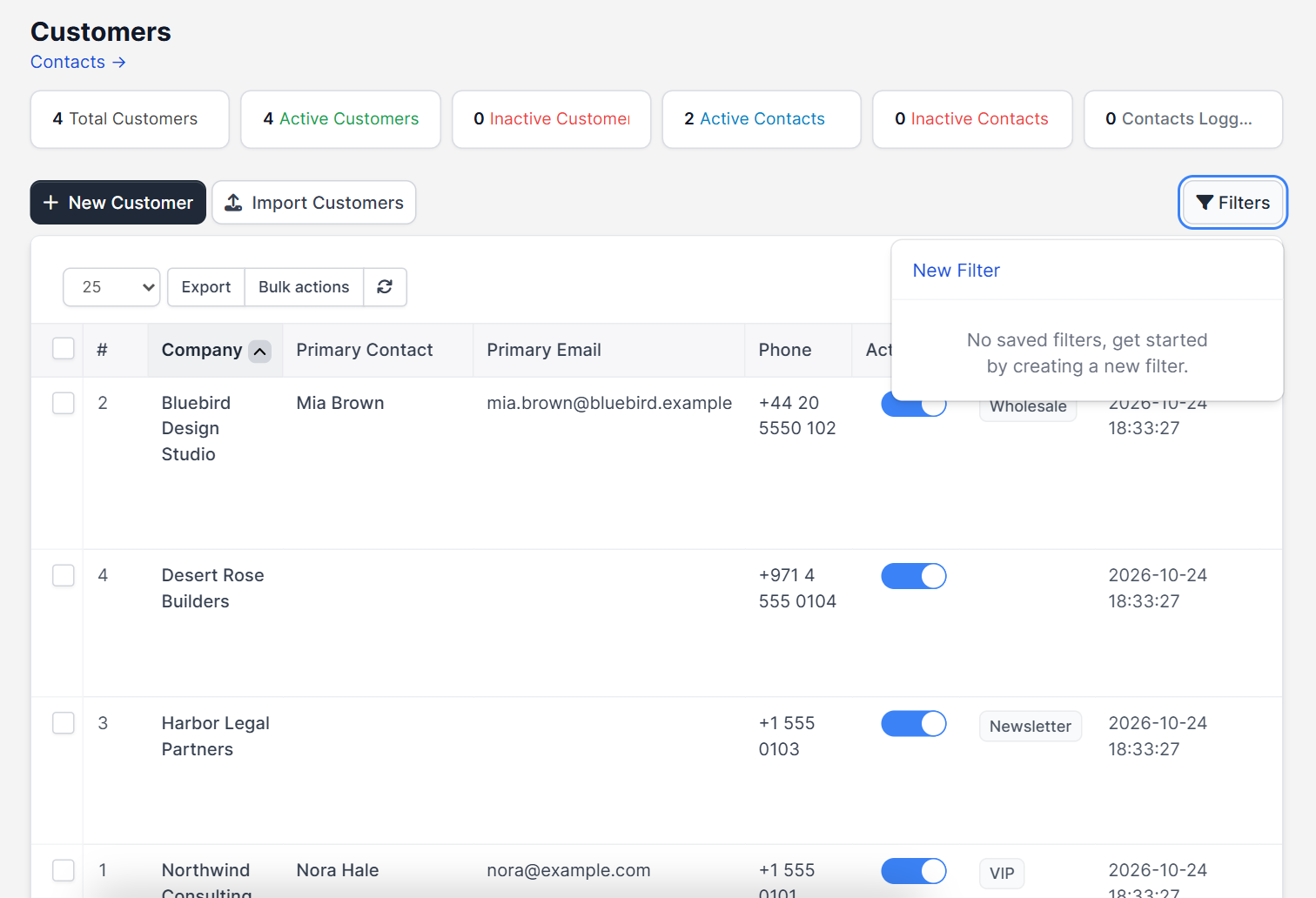Viewport: 1316px width, 898px height.
Task: Select New Filter in the dropdown
Action: coord(957,271)
